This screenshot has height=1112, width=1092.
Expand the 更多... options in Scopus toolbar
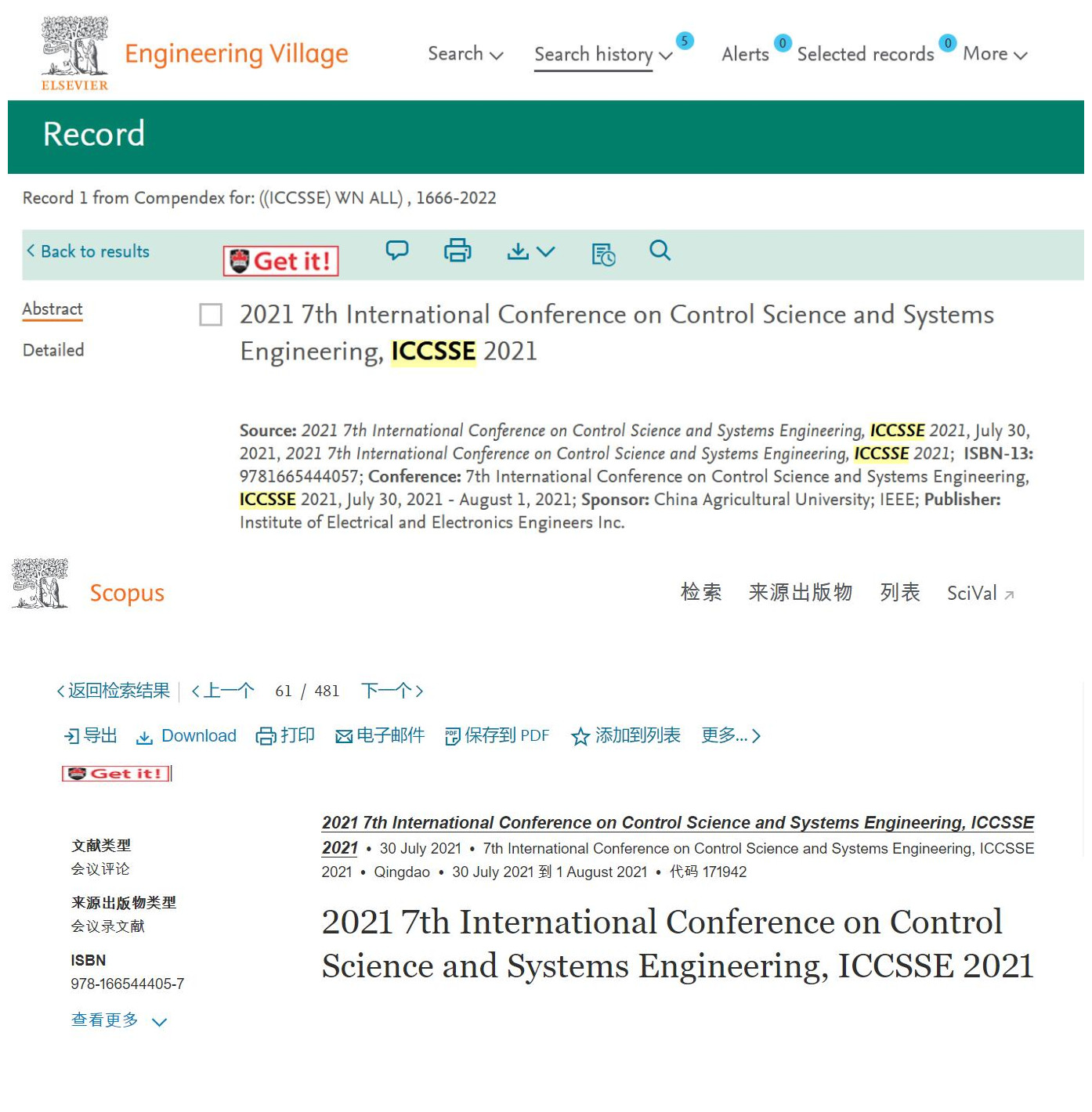[x=731, y=735]
